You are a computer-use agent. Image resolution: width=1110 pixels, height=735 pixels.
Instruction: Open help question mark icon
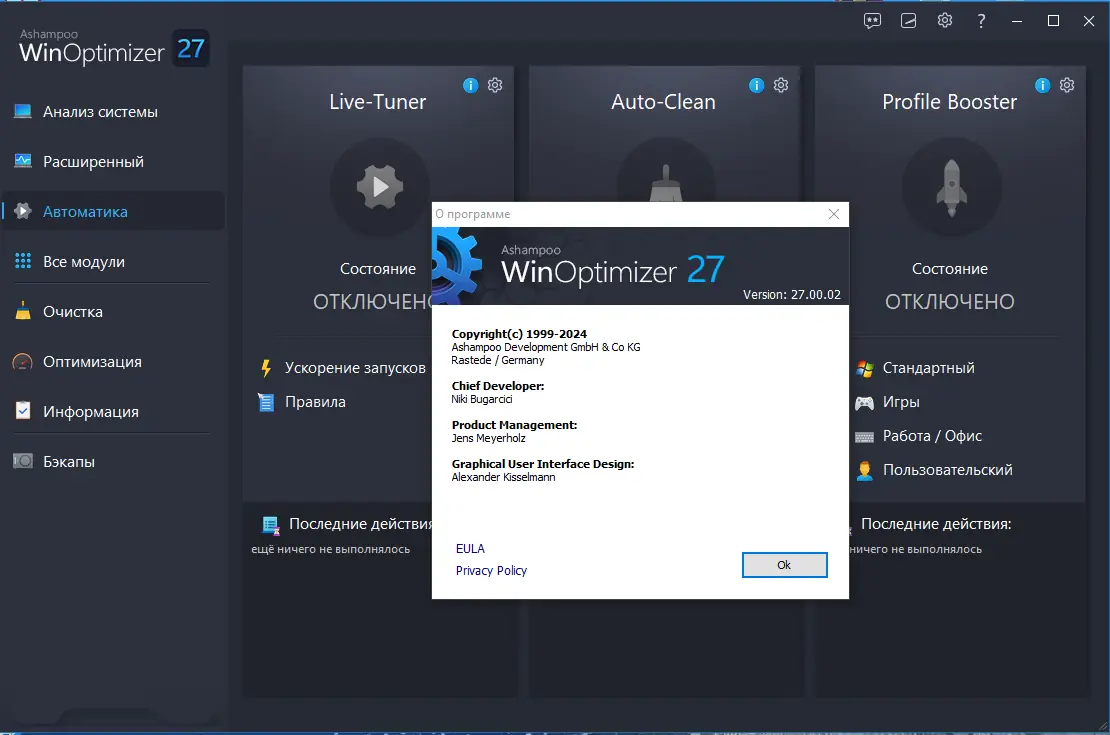point(980,21)
